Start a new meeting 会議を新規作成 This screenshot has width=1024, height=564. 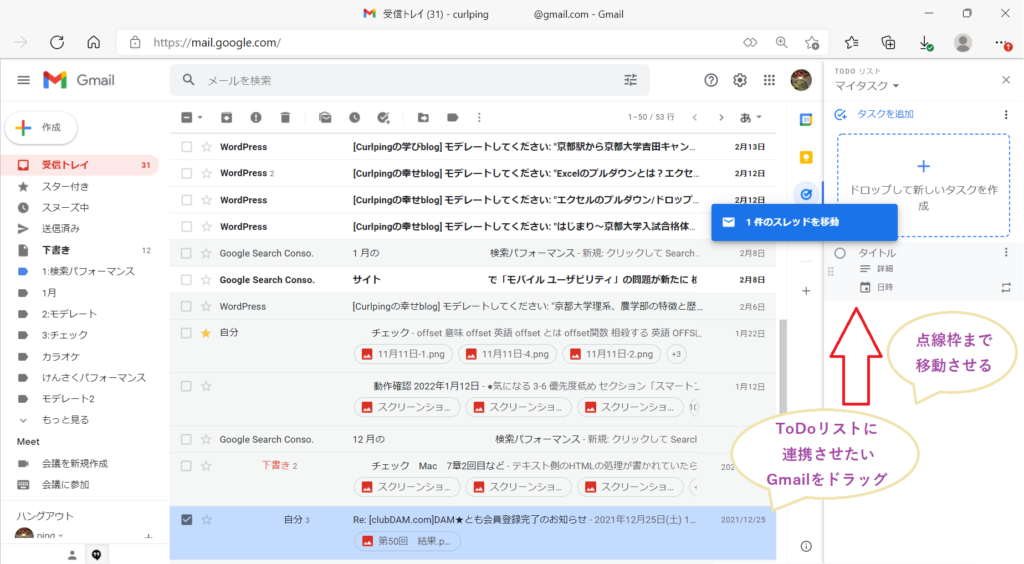click(x=74, y=463)
